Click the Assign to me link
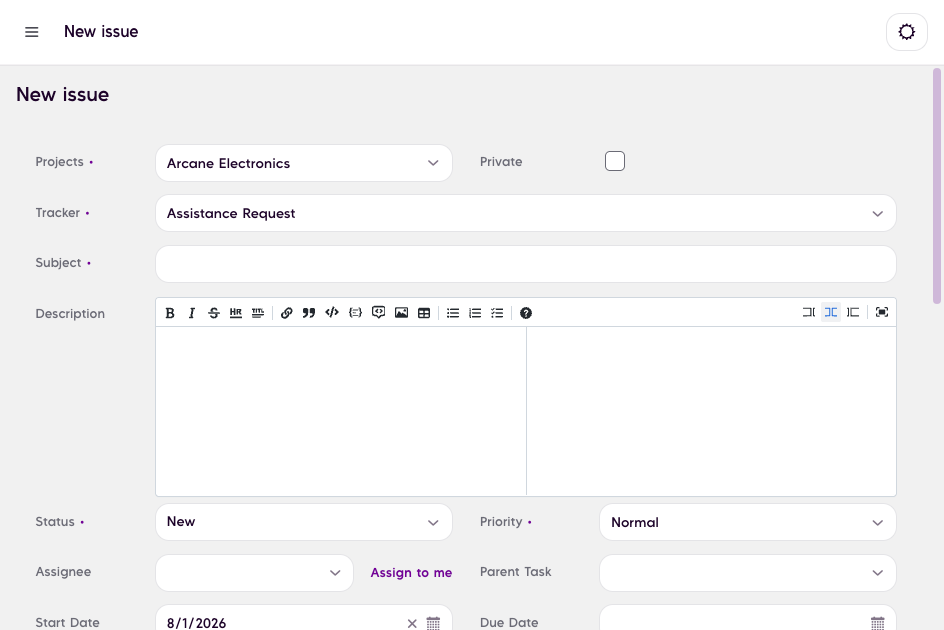The height and width of the screenshot is (630, 944). coord(411,573)
